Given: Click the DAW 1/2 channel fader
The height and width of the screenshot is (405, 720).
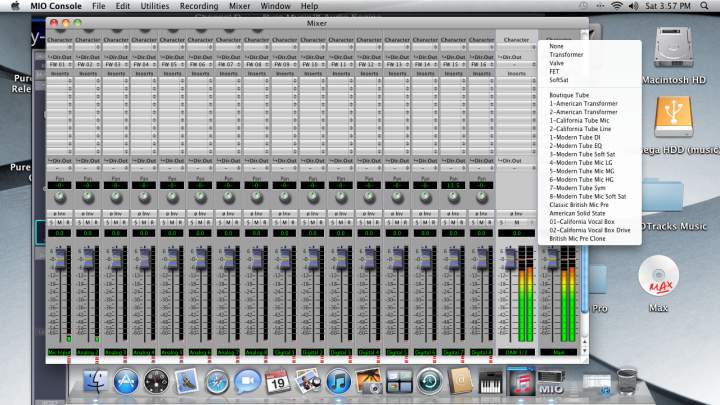Looking at the screenshot, I should tap(511, 258).
